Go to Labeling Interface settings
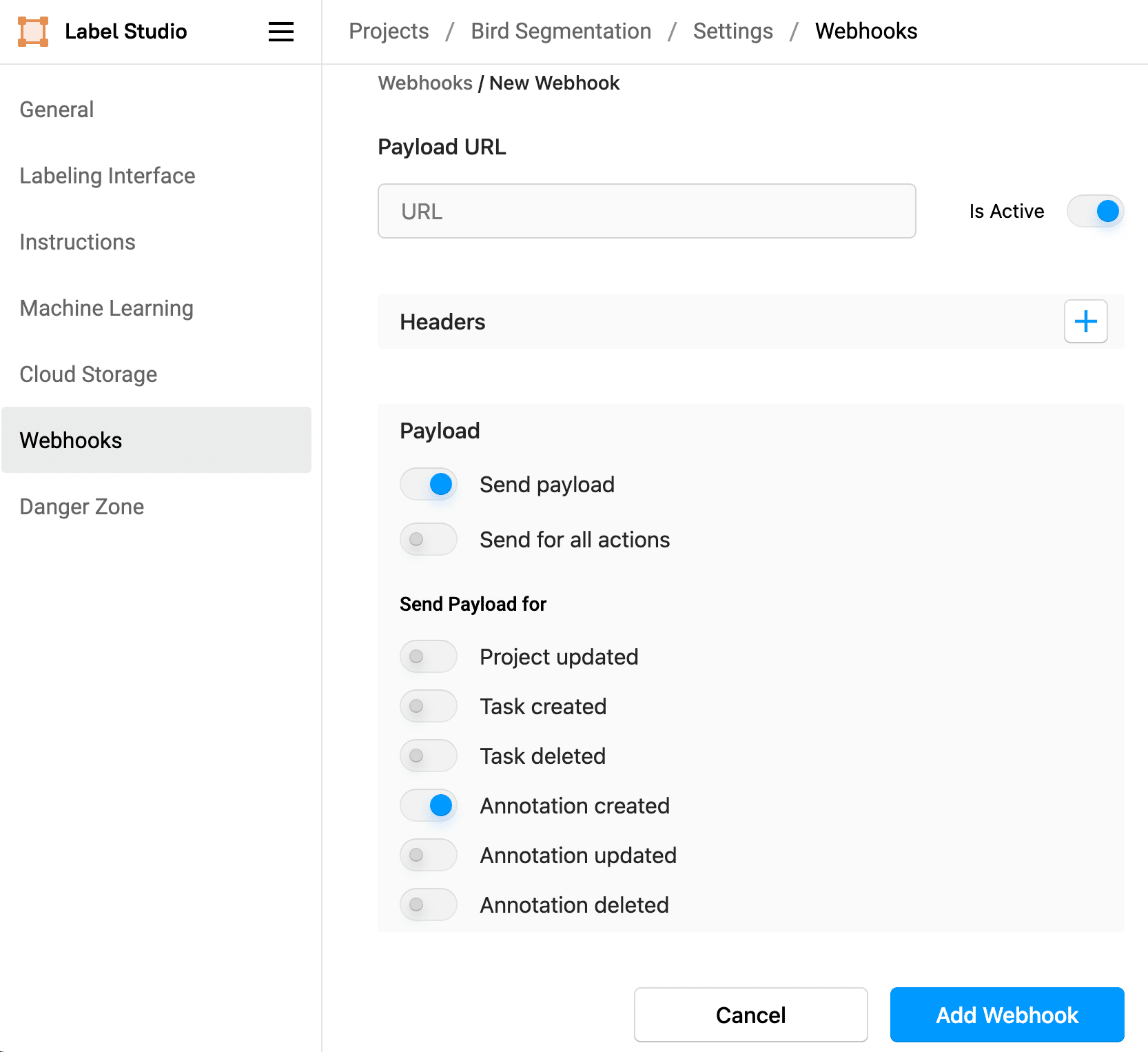The width and height of the screenshot is (1148, 1052). coord(107,176)
